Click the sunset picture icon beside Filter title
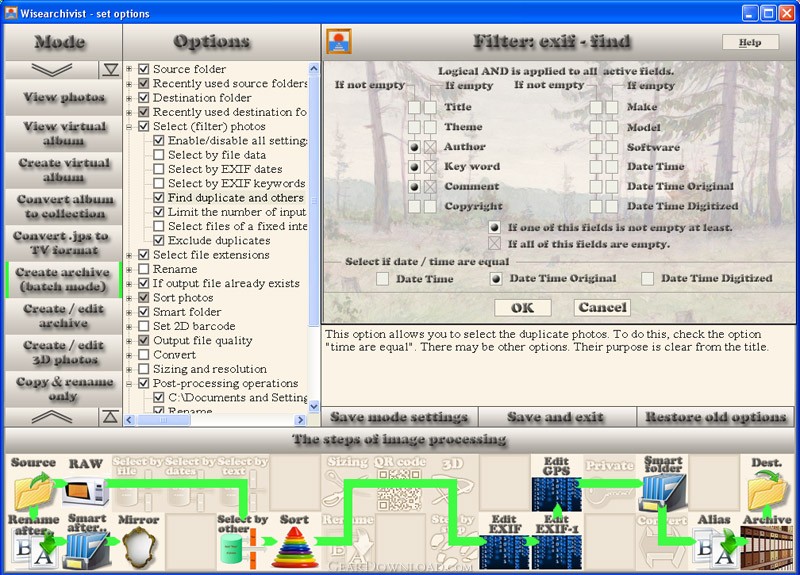 click(339, 42)
